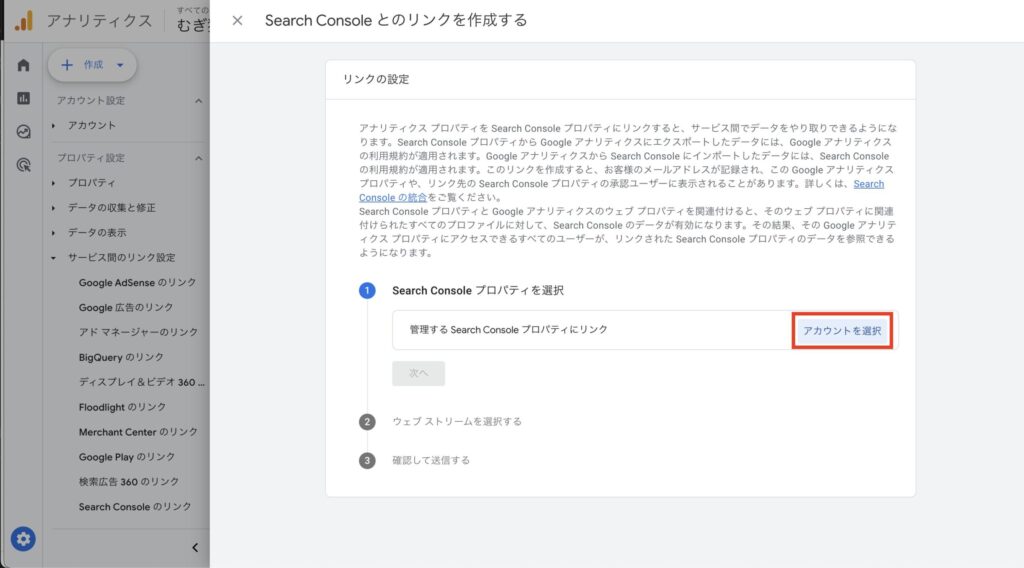Click the disabled 次へ button

[419, 373]
